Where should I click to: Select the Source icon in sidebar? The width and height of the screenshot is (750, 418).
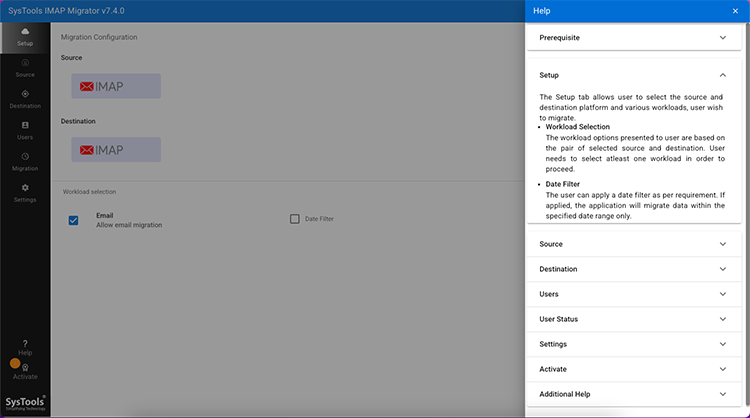tap(25, 63)
